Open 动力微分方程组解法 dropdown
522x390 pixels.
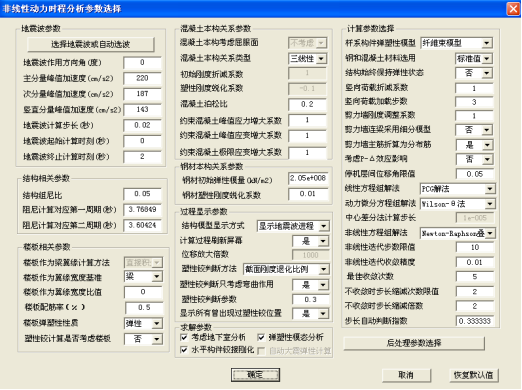pos(458,204)
